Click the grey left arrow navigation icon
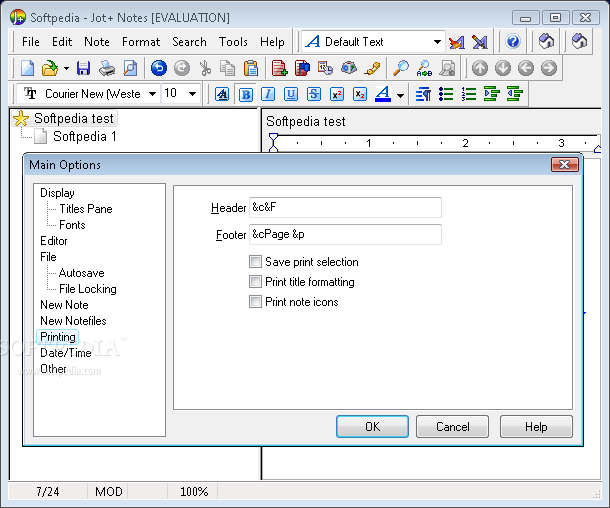The width and height of the screenshot is (610, 508). point(526,68)
